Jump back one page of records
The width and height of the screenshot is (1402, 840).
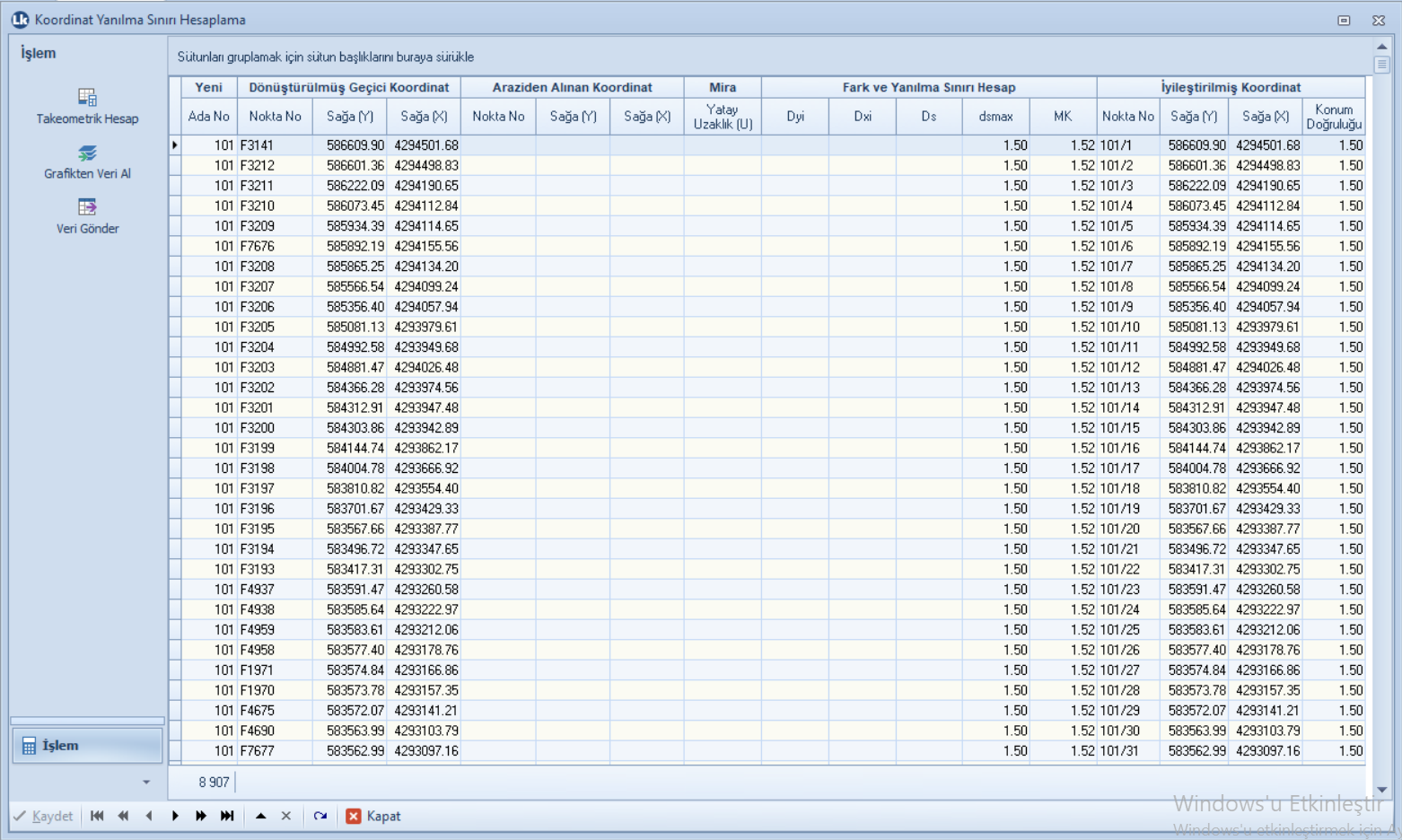click(x=123, y=816)
